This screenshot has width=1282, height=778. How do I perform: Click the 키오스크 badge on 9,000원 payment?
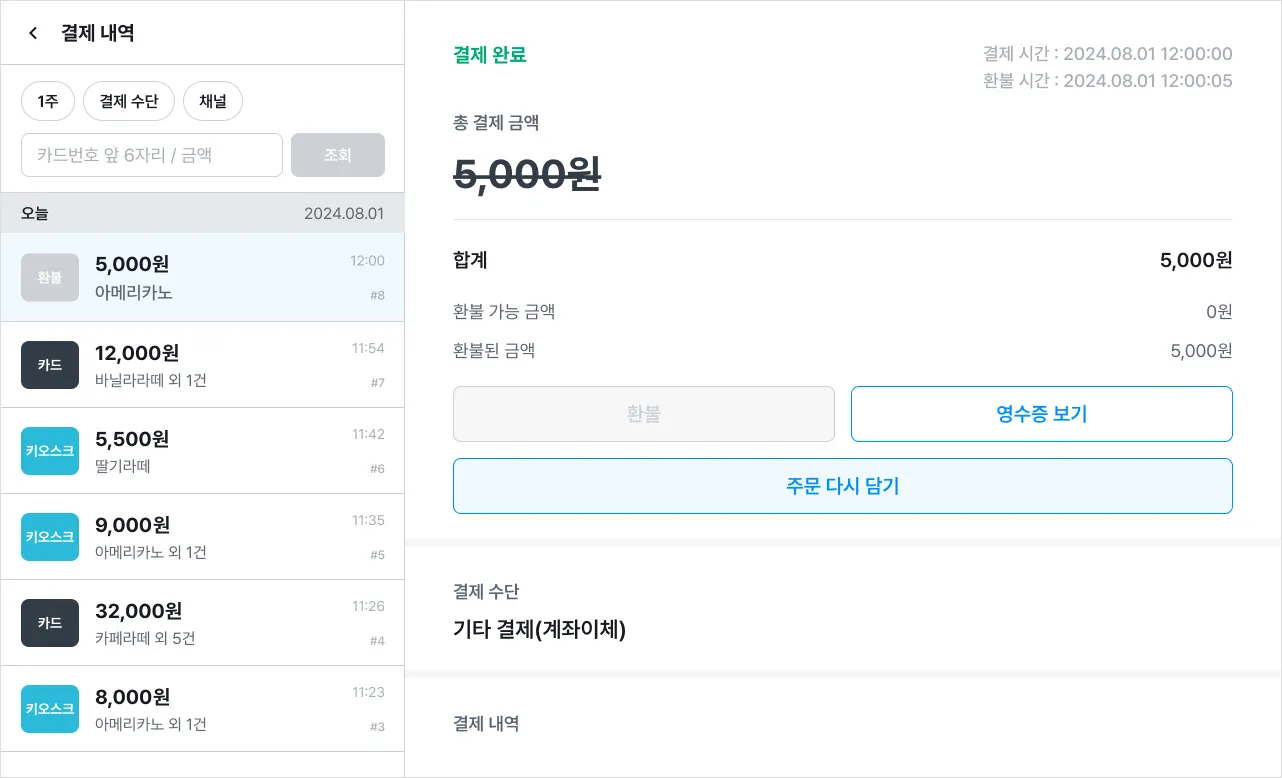click(x=50, y=537)
